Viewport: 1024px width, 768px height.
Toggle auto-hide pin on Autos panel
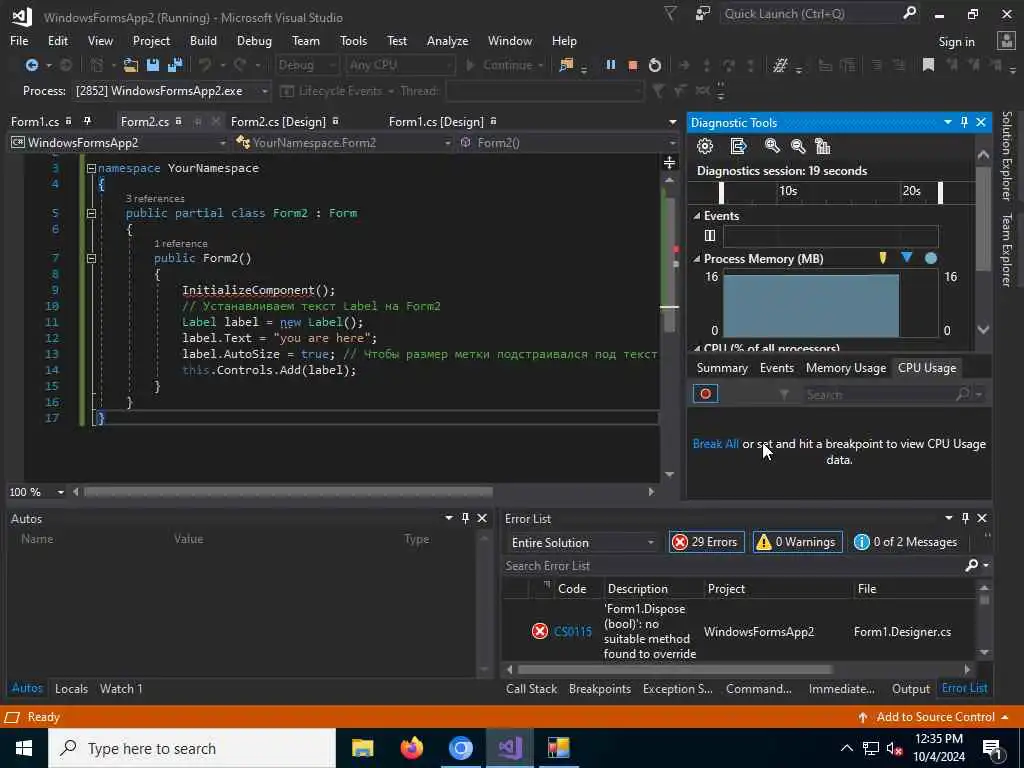465,518
